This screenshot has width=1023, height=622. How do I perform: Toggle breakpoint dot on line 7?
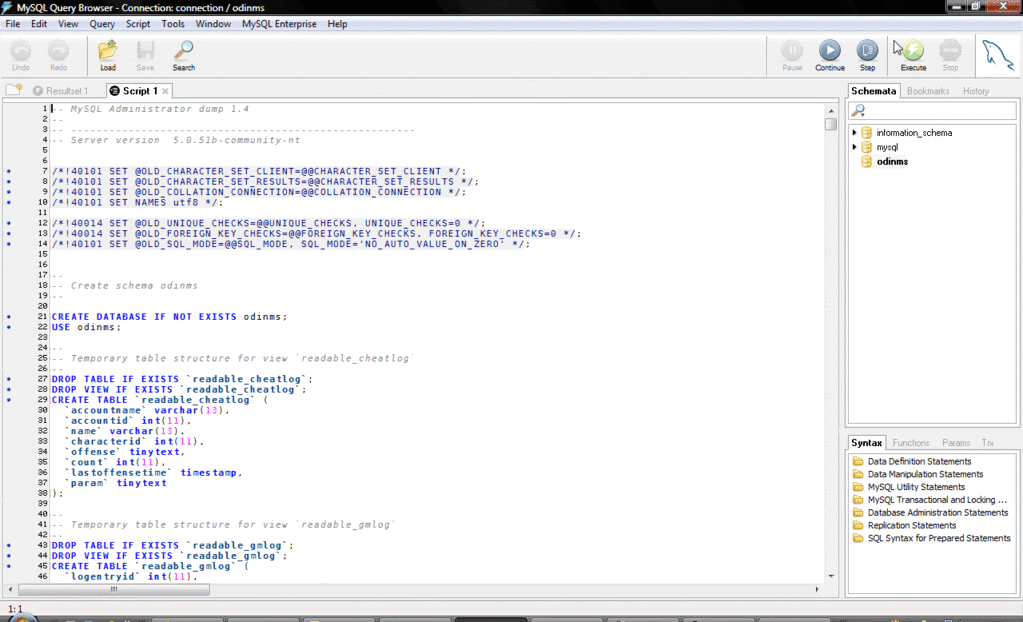(x=9, y=171)
